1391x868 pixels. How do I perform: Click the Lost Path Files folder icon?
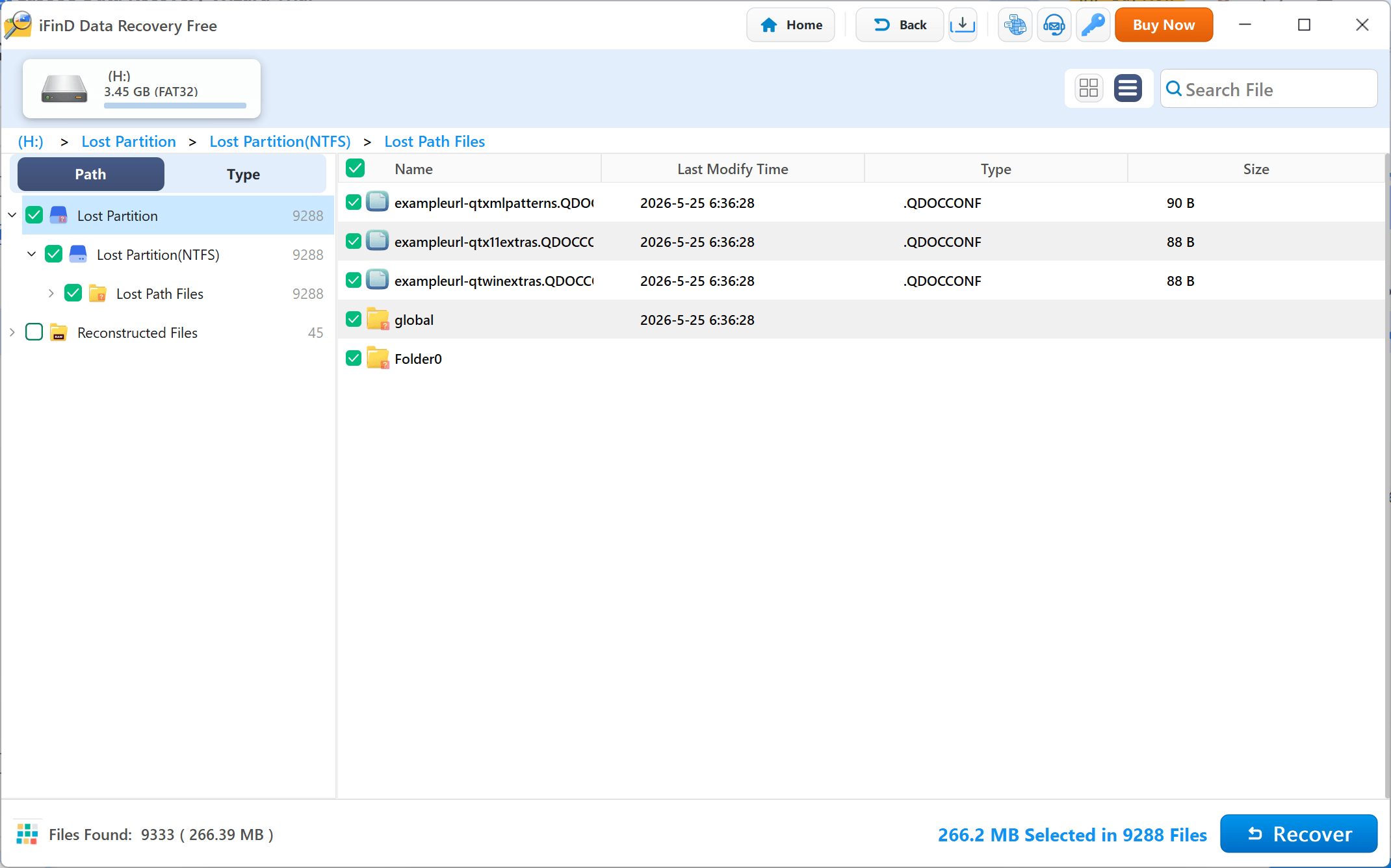tap(97, 293)
